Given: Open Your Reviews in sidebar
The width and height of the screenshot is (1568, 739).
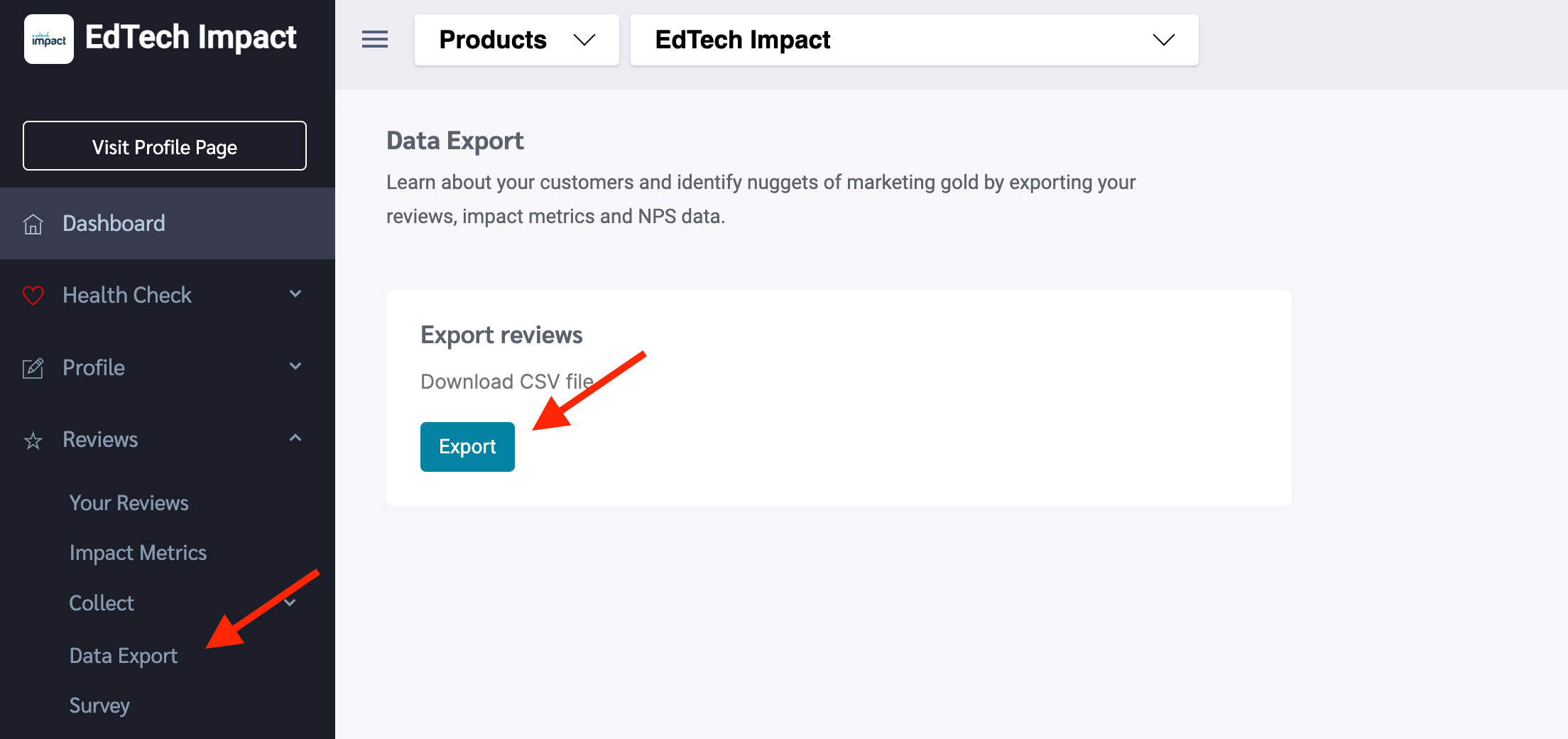Looking at the screenshot, I should [129, 503].
